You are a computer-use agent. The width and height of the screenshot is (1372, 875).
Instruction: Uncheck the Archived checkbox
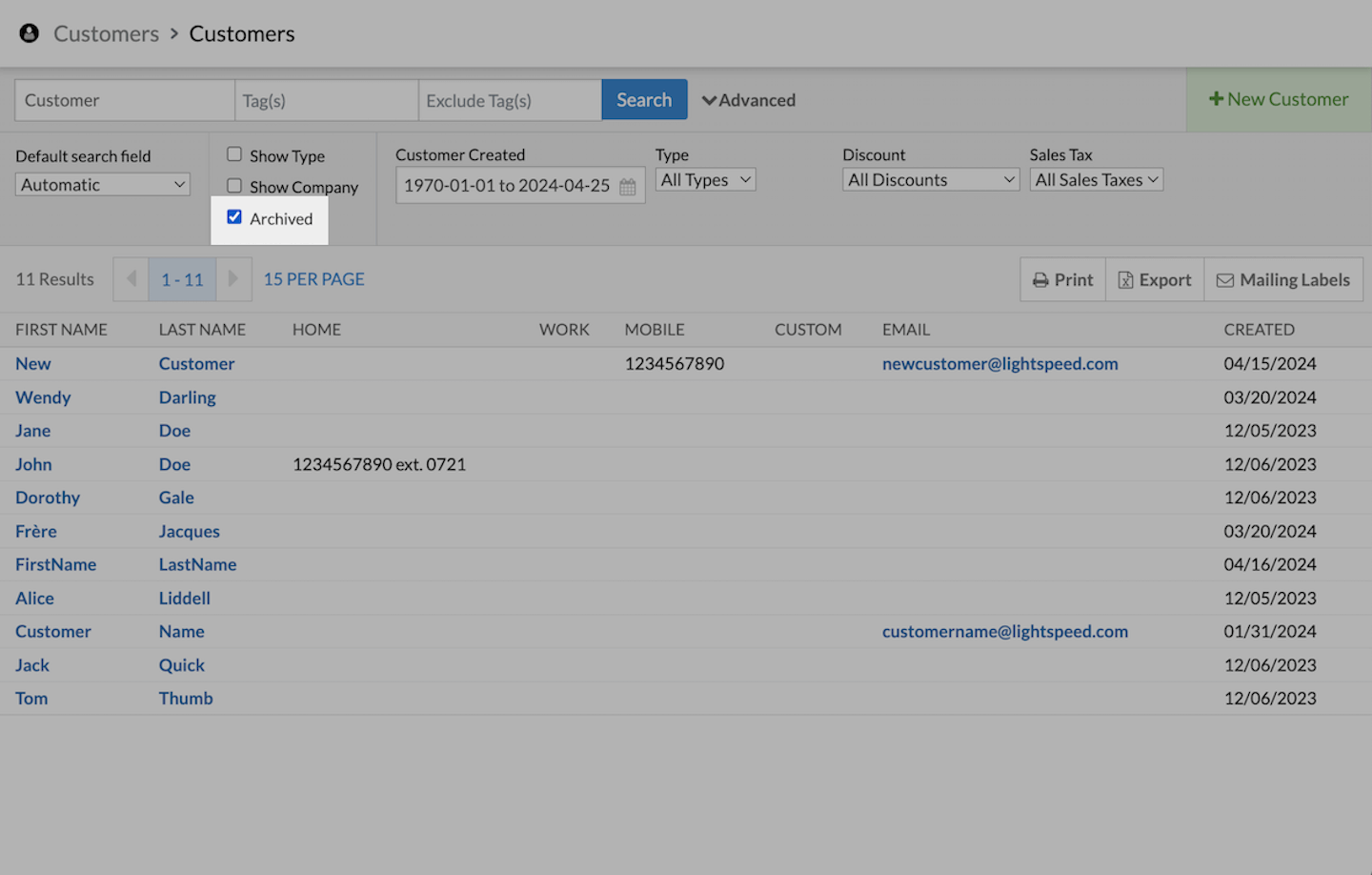click(x=234, y=217)
